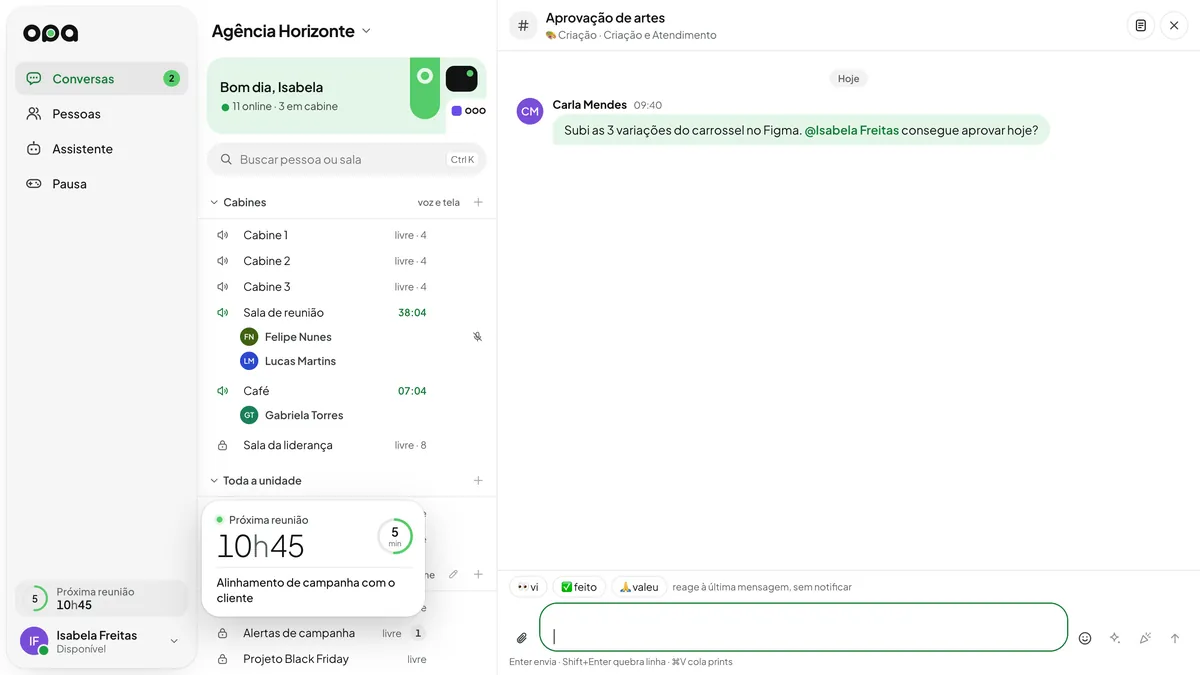Screen dimensions: 1200x675
Task: Click the sparkle AI assistant icon
Action: [x=1115, y=638]
